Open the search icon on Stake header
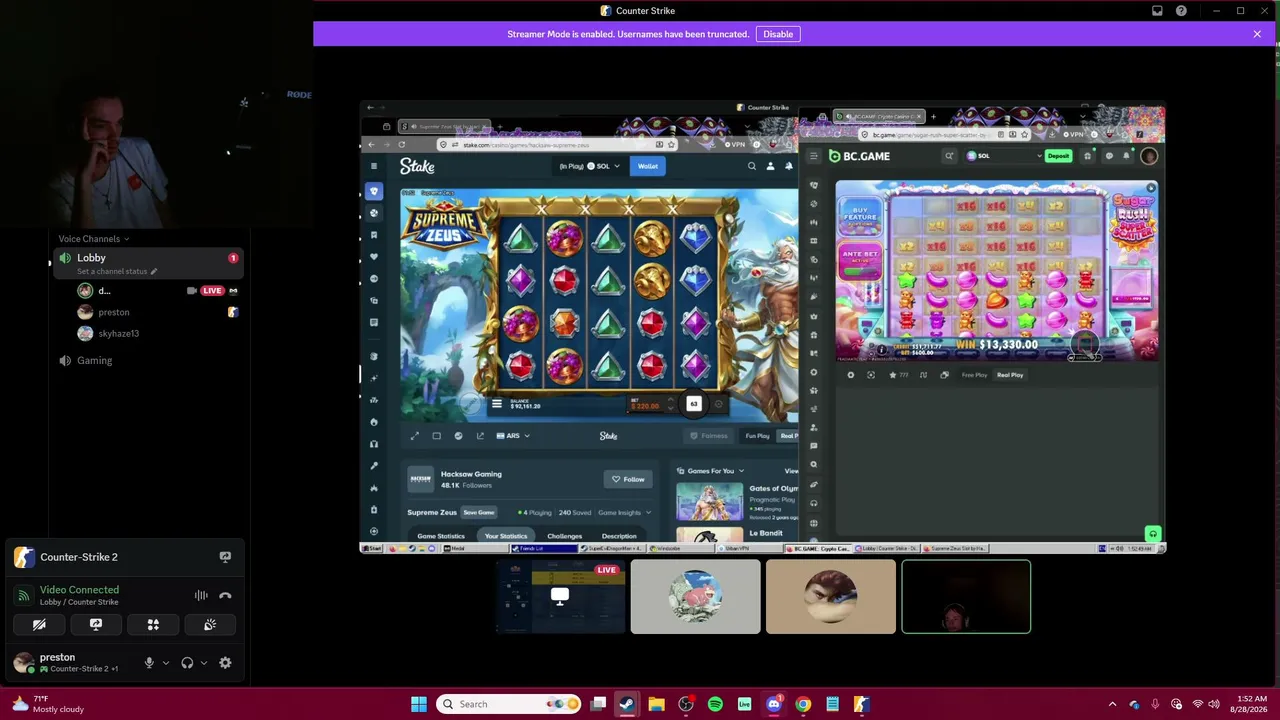The width and height of the screenshot is (1280, 720). pos(752,166)
